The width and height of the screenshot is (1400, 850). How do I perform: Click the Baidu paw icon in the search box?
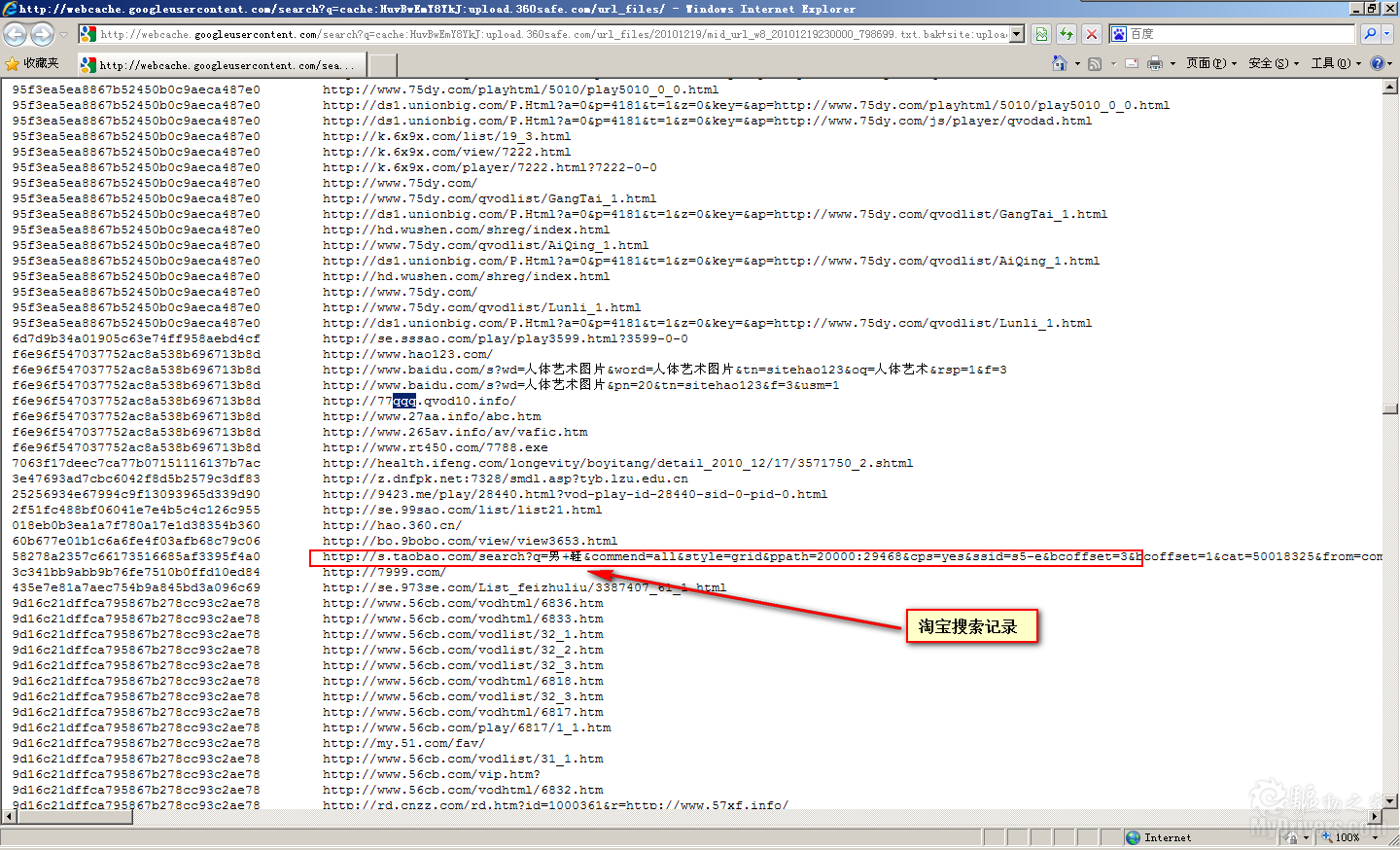(x=1119, y=34)
